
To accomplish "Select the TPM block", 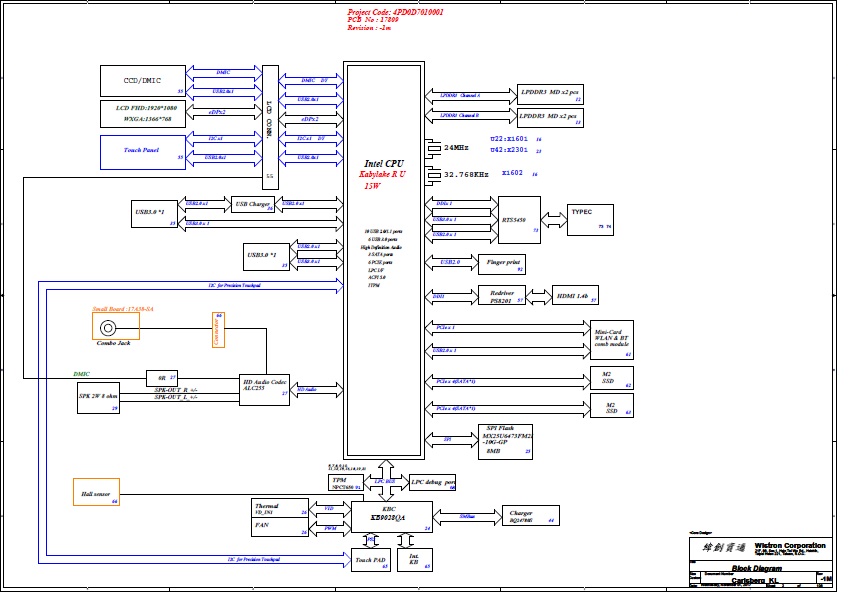I will point(346,482).
